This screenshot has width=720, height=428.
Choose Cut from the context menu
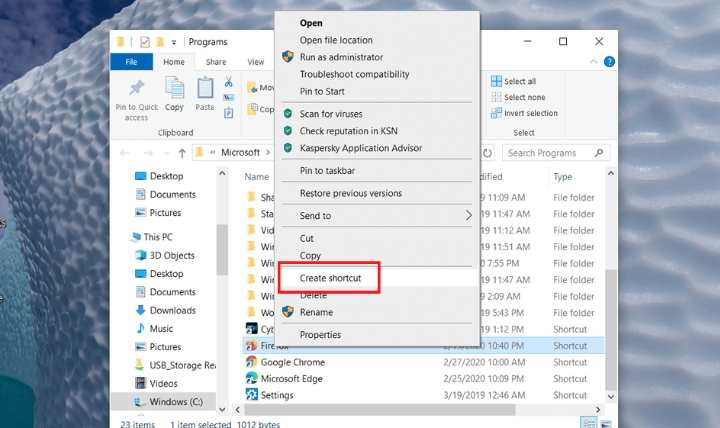click(x=306, y=238)
